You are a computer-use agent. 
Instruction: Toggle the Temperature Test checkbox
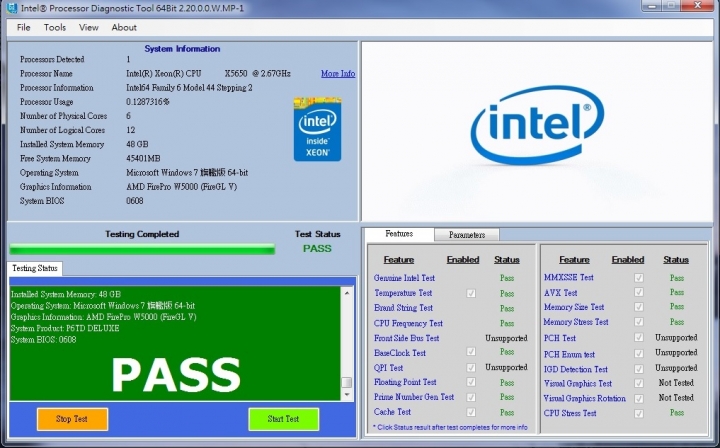471,293
